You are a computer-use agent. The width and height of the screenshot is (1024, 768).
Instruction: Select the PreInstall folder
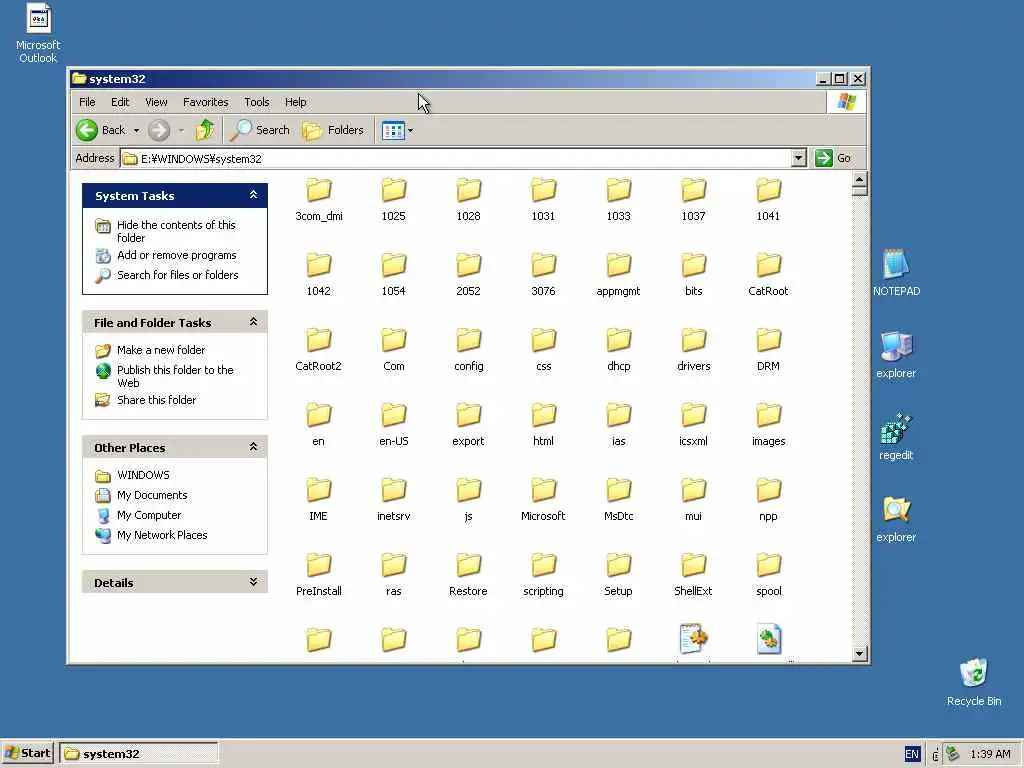tap(319, 576)
